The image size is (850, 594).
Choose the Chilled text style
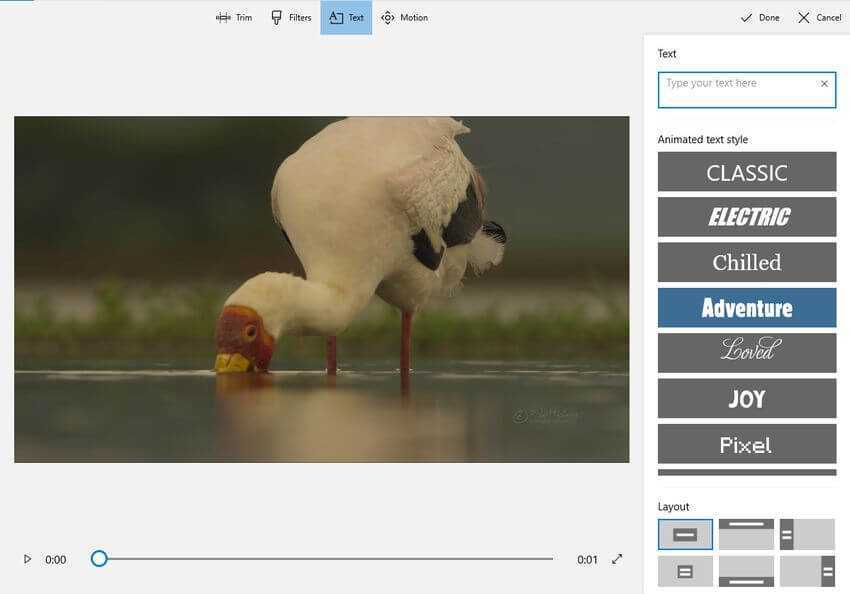[x=747, y=262]
